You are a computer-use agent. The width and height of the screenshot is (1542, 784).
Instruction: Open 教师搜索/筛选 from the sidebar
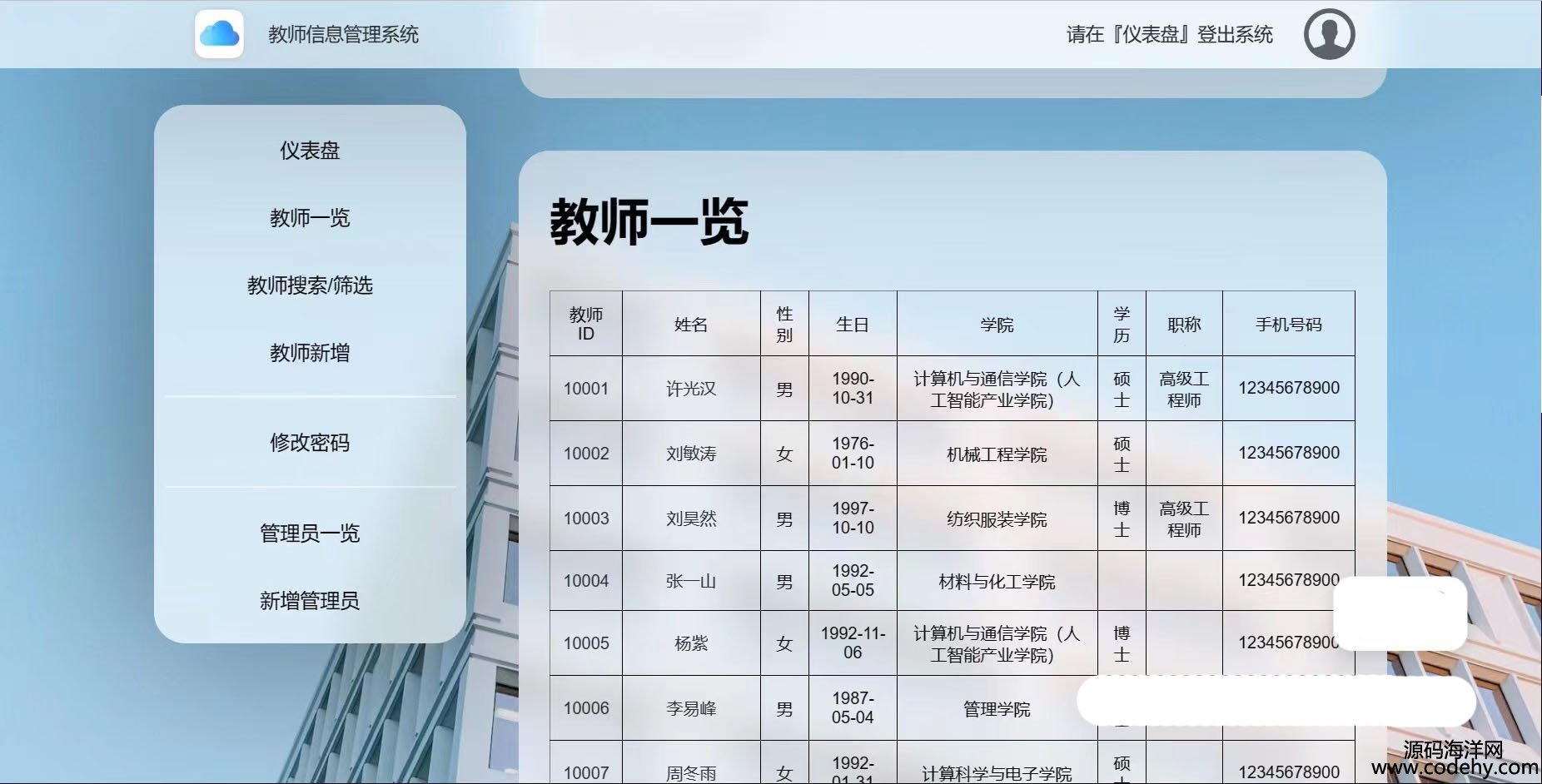(310, 285)
